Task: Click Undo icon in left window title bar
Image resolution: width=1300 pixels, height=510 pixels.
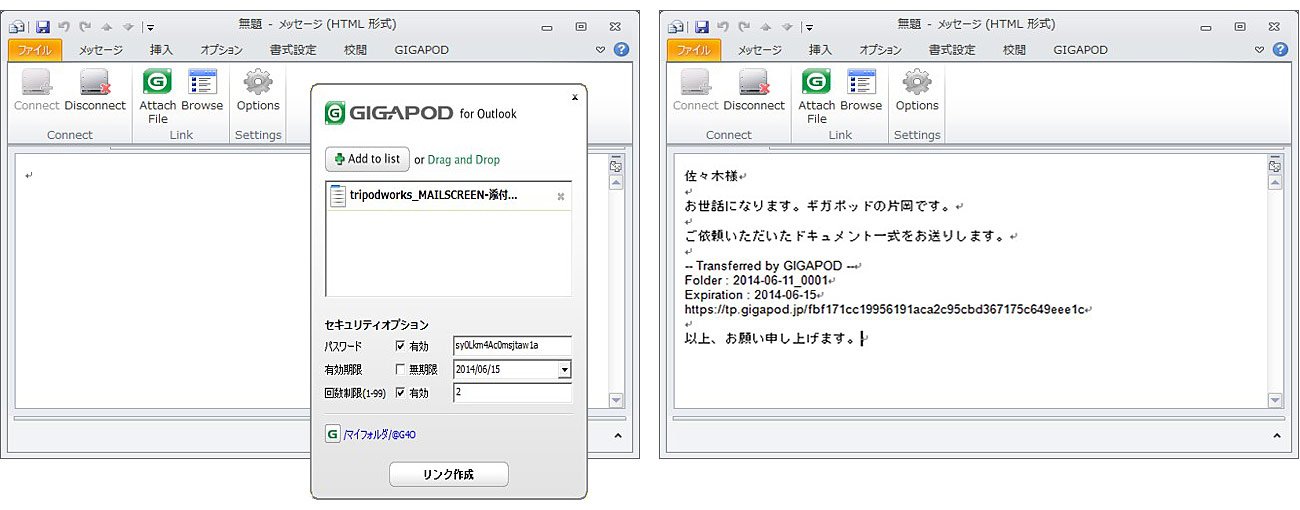Action: pos(63,26)
